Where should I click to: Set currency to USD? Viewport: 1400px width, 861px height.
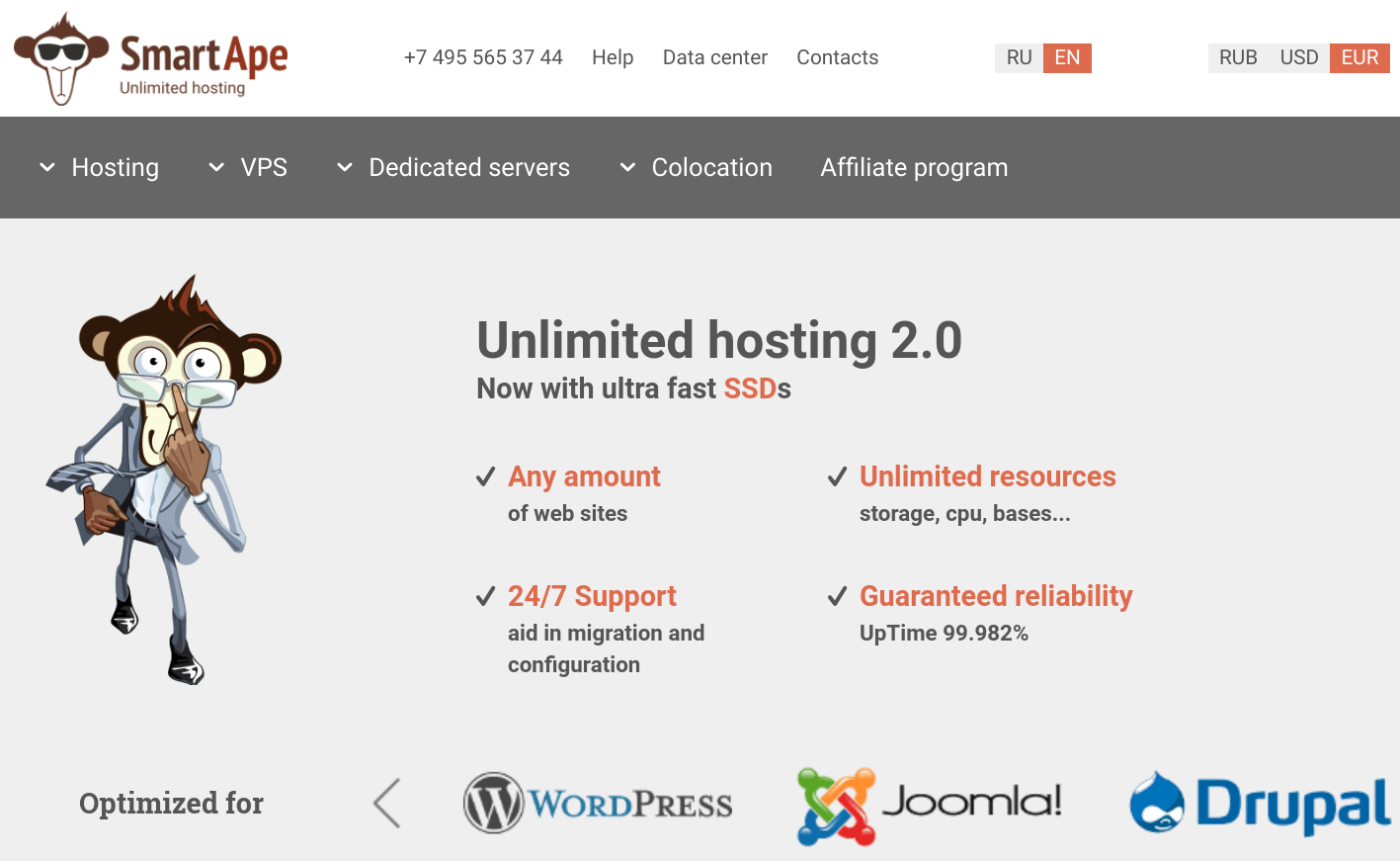1299,57
